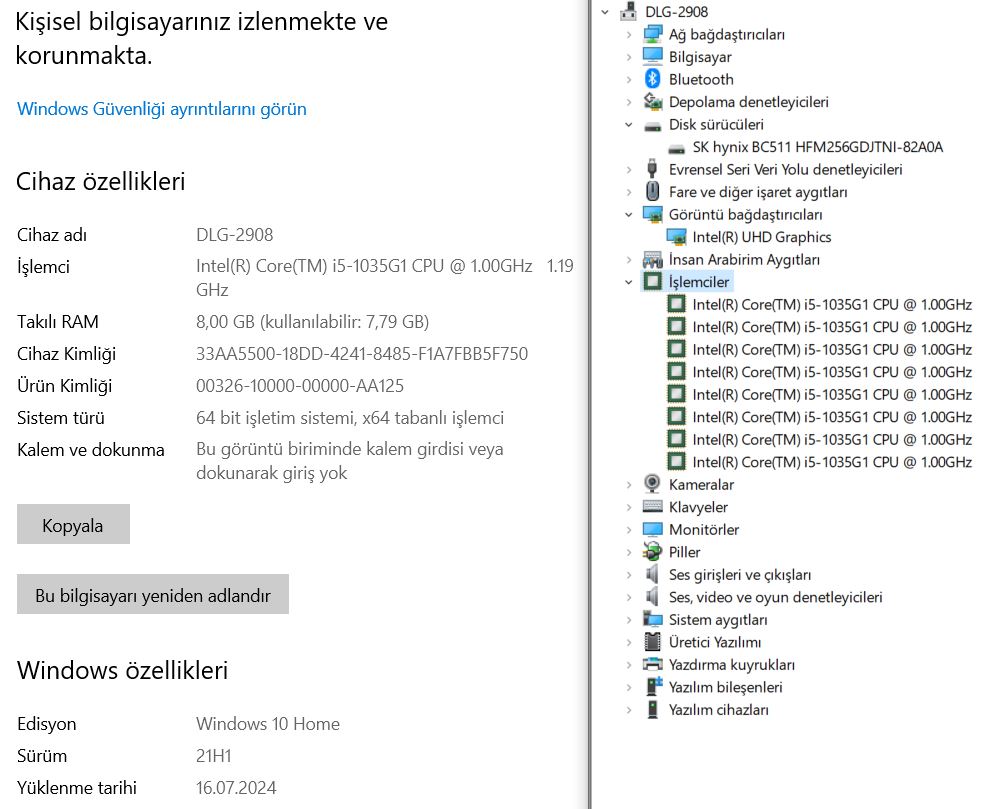Click the Yazdırma kuyrukları printer icon

pos(652,664)
